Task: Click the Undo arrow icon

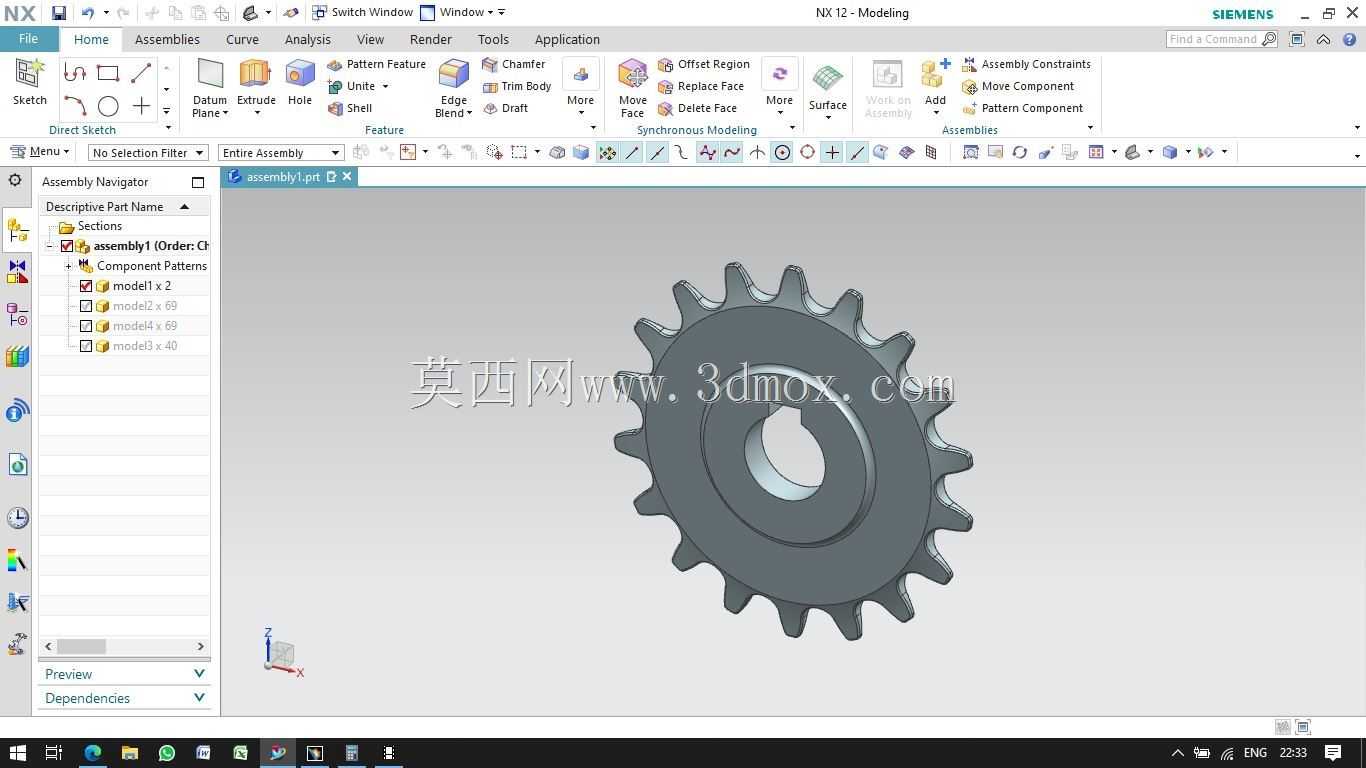Action: tap(88, 13)
